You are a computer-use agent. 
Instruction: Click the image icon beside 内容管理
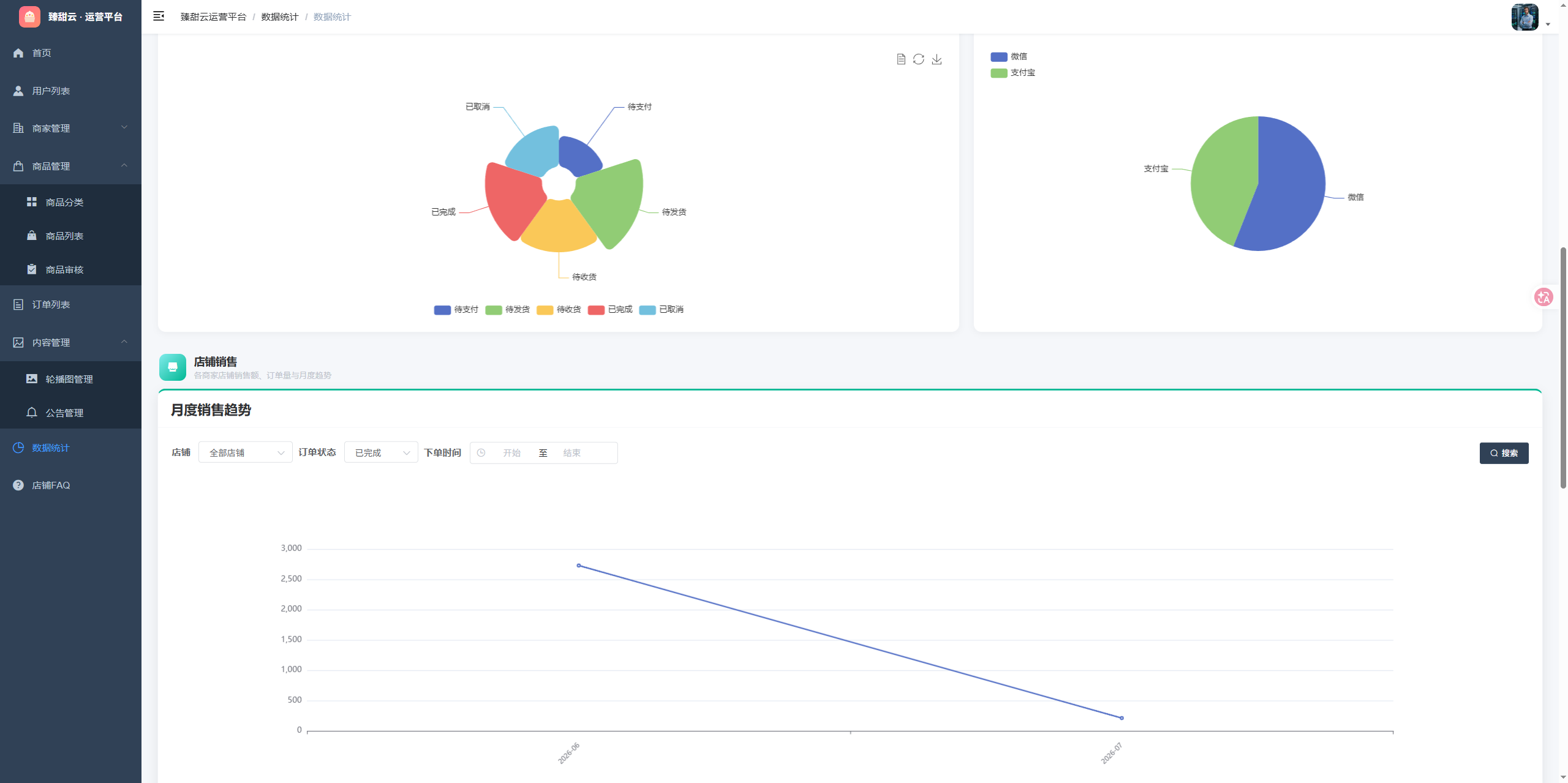18,342
